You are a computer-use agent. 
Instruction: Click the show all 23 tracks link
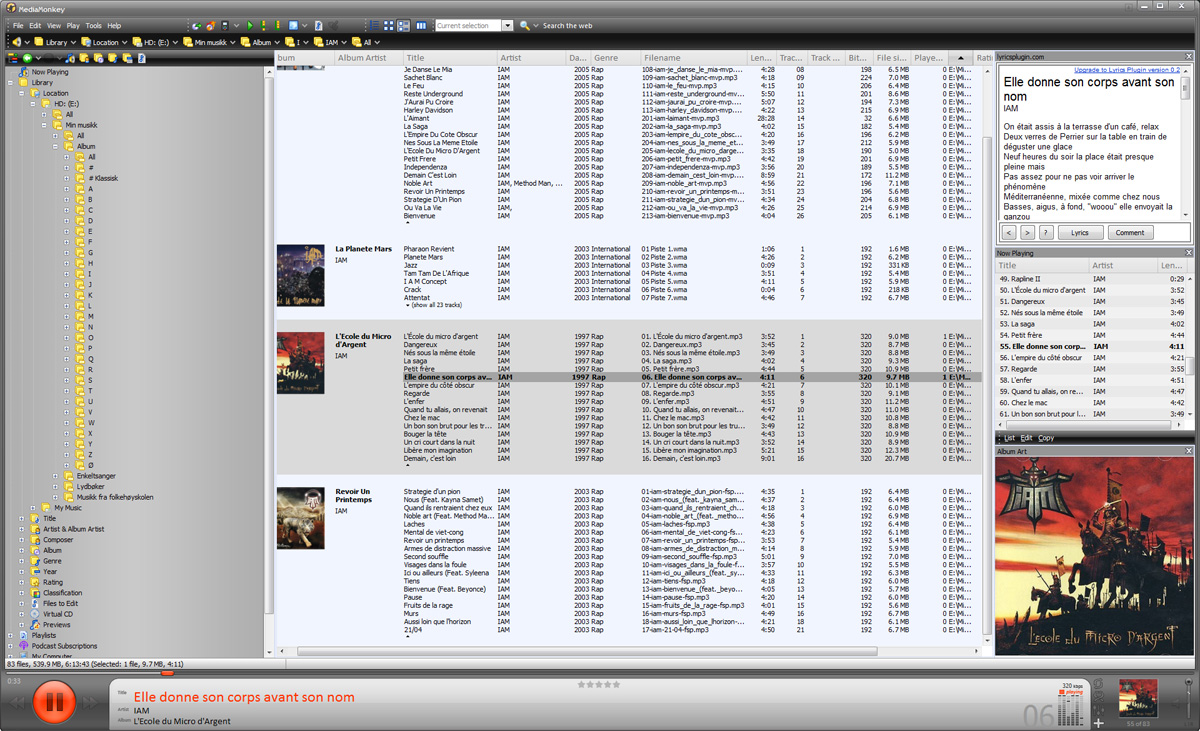coord(434,305)
